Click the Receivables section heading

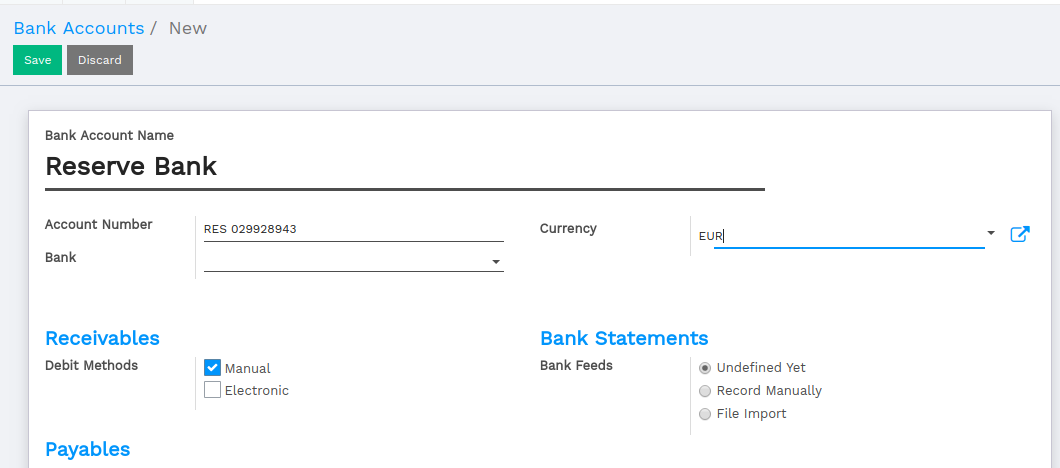102,337
